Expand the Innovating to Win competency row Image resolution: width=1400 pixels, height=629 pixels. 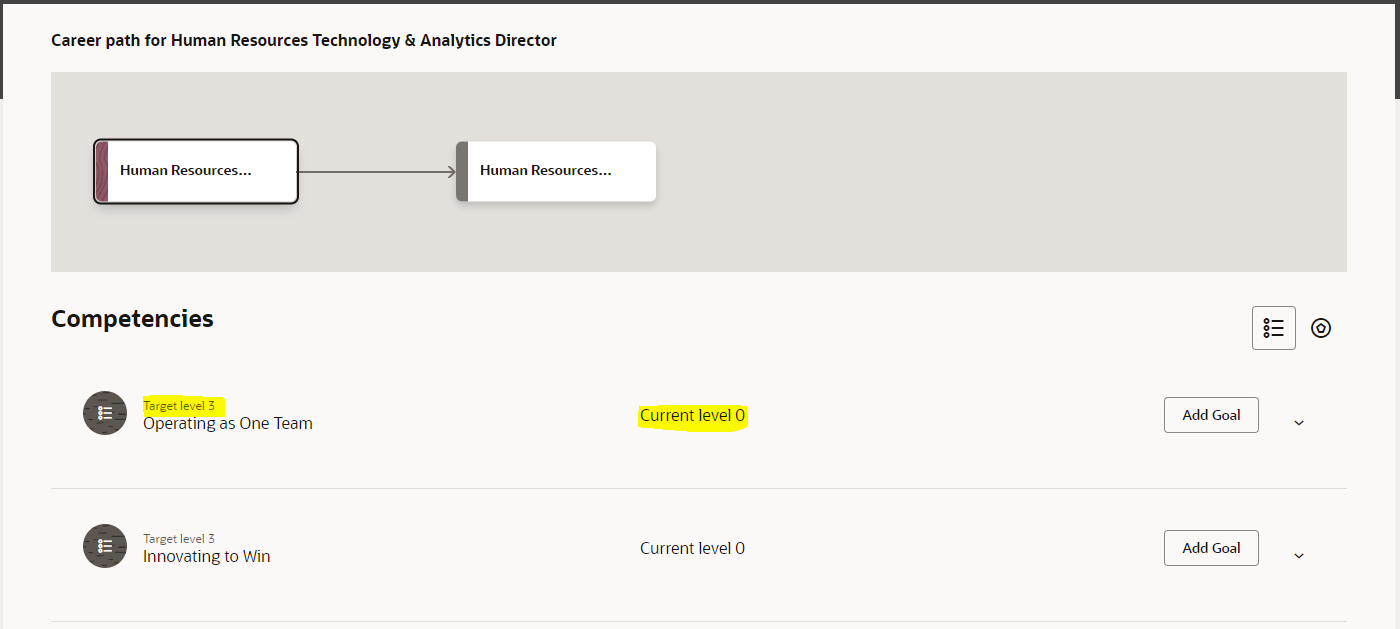(1298, 555)
